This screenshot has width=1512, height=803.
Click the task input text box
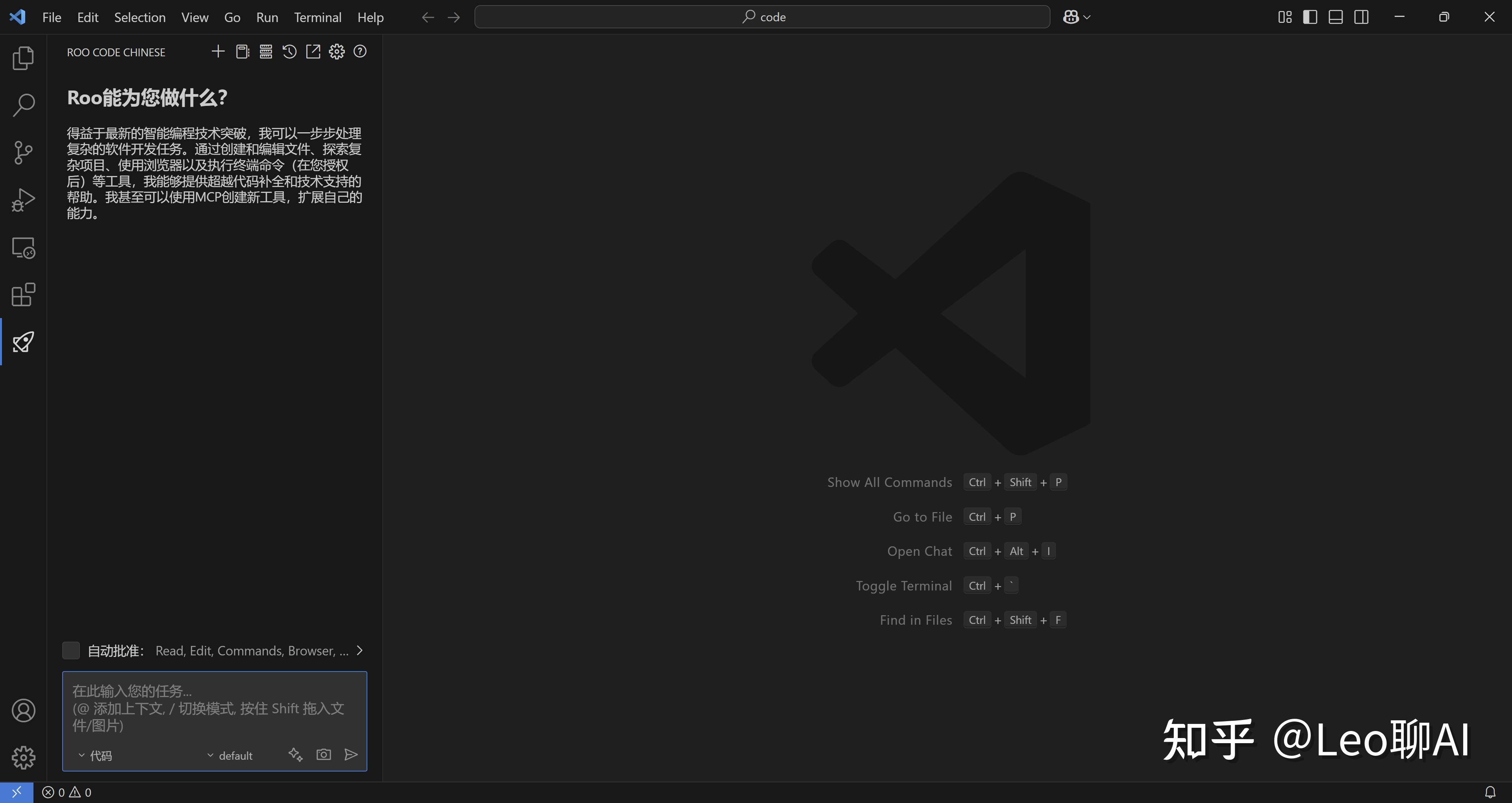tap(214, 707)
